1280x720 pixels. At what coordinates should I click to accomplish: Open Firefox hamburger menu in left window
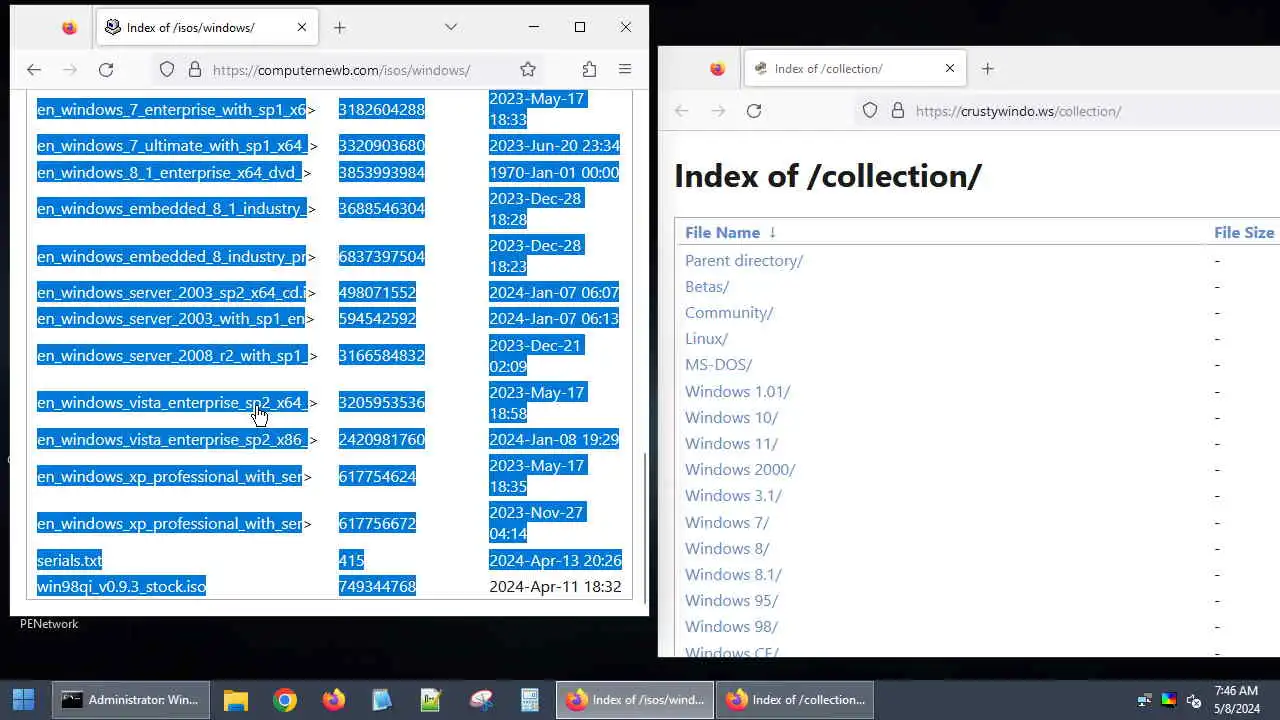coord(625,69)
